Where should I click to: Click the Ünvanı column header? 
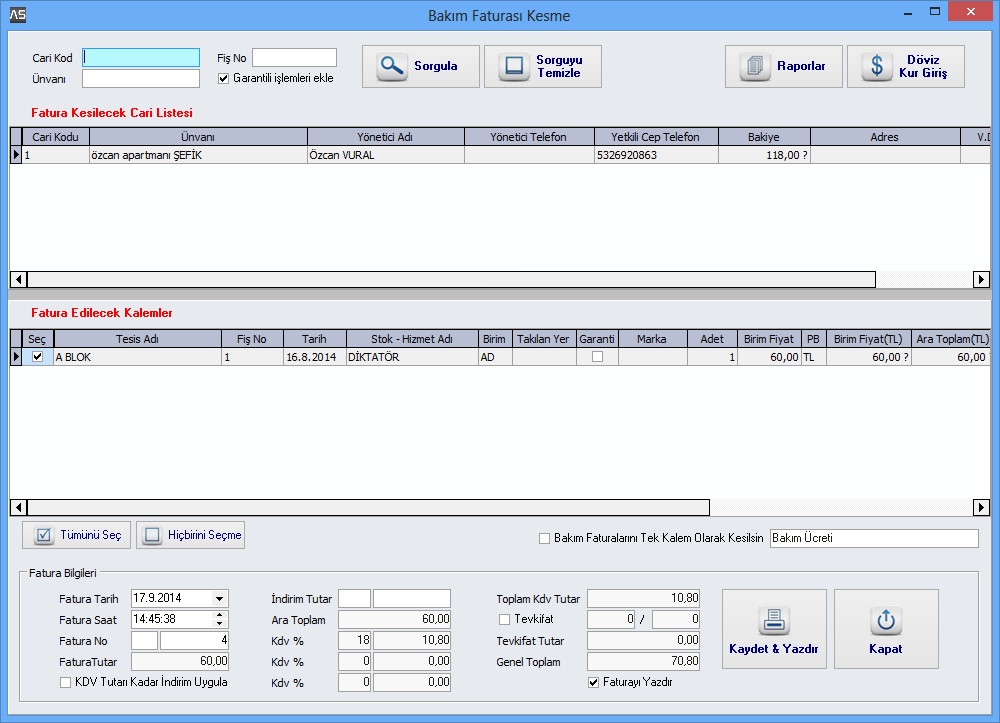(x=198, y=137)
